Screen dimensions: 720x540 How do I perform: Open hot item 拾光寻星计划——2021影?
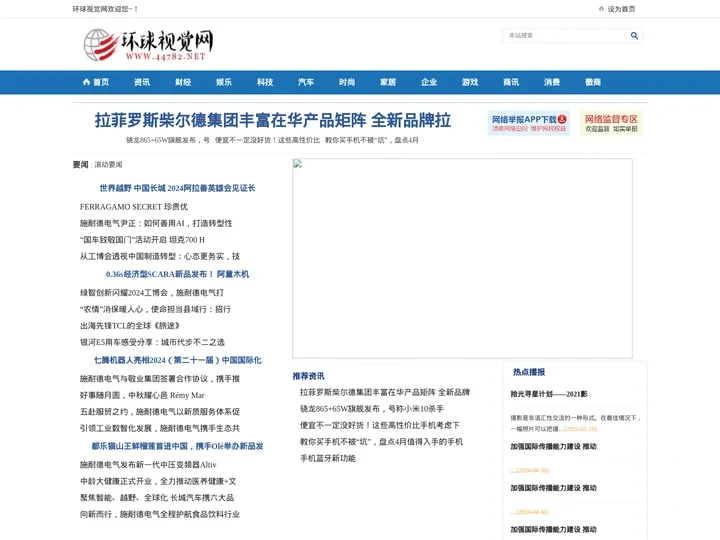tap(549, 394)
